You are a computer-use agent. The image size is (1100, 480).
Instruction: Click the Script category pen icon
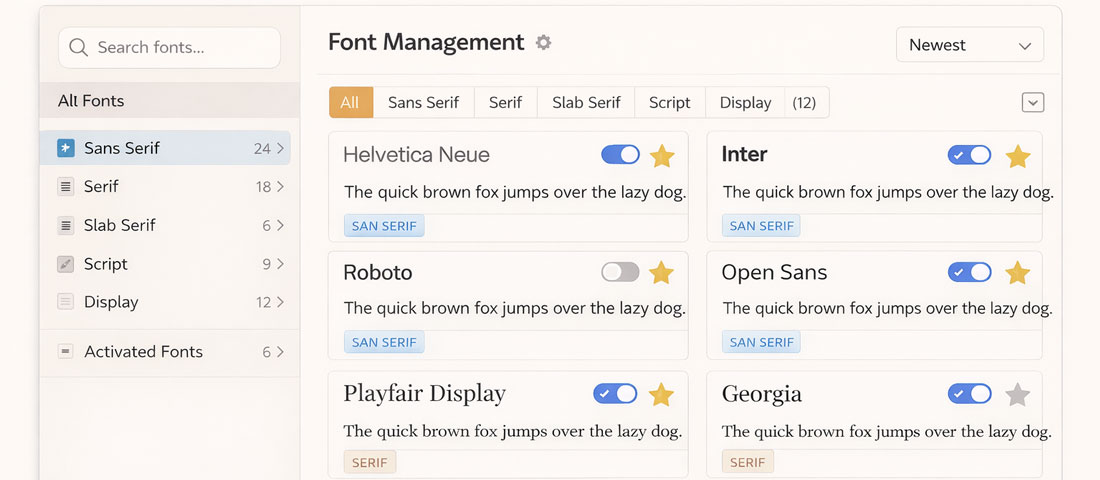[x=66, y=264]
